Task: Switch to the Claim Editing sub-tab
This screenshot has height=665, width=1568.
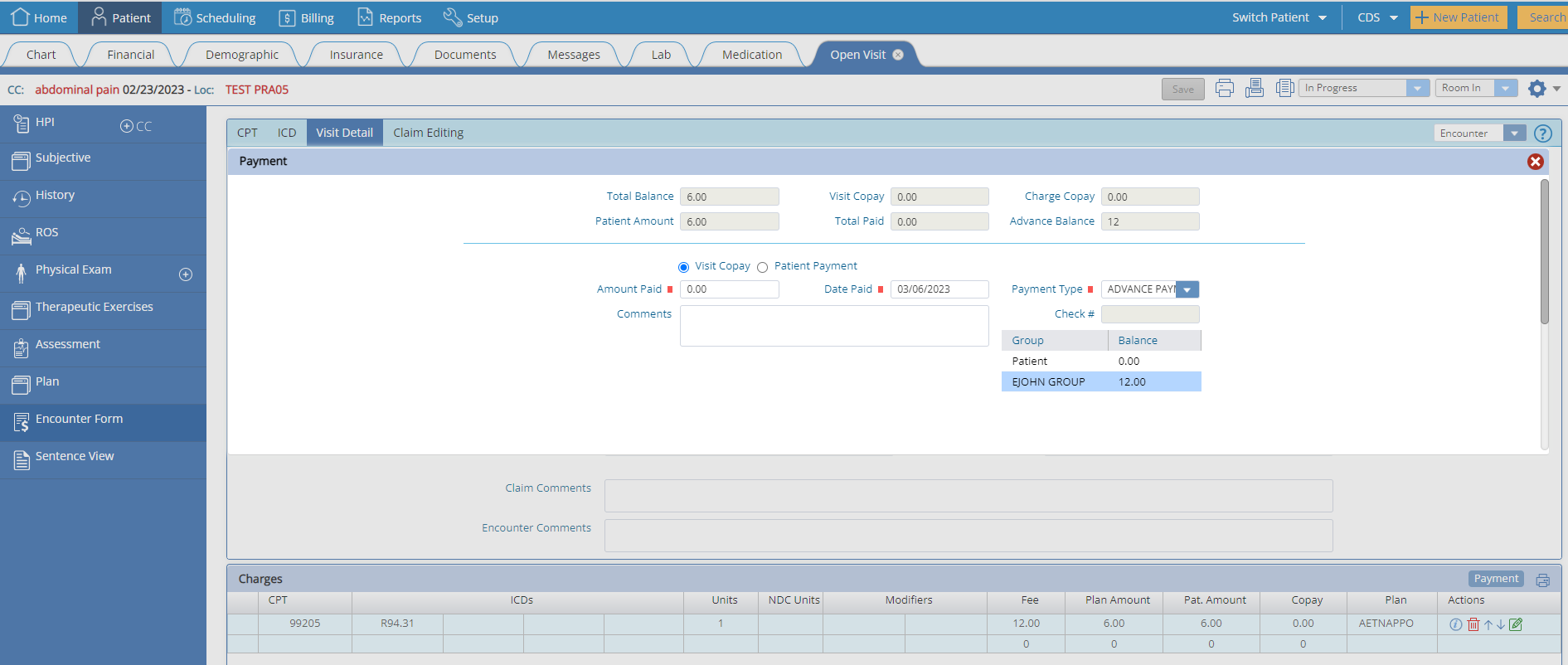Action: [x=428, y=133]
